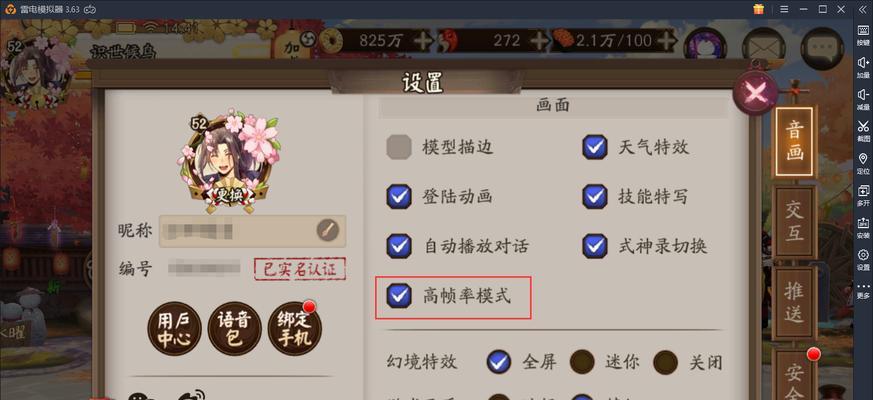The height and width of the screenshot is (400, 873).
Task: Select 迷你 radio for 幻境特效
Action: click(x=582, y=362)
